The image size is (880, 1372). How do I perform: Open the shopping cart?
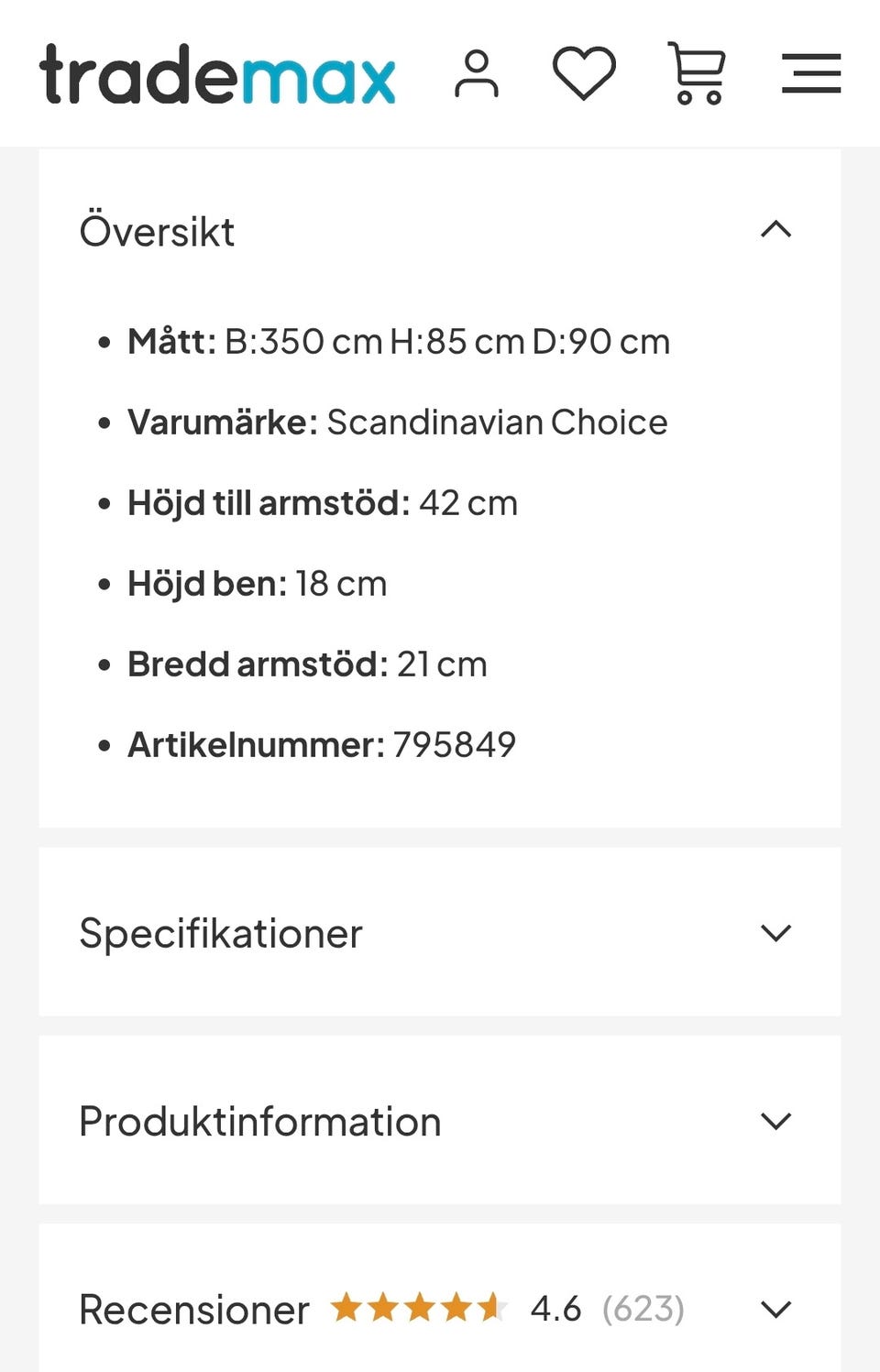pyautogui.click(x=698, y=73)
